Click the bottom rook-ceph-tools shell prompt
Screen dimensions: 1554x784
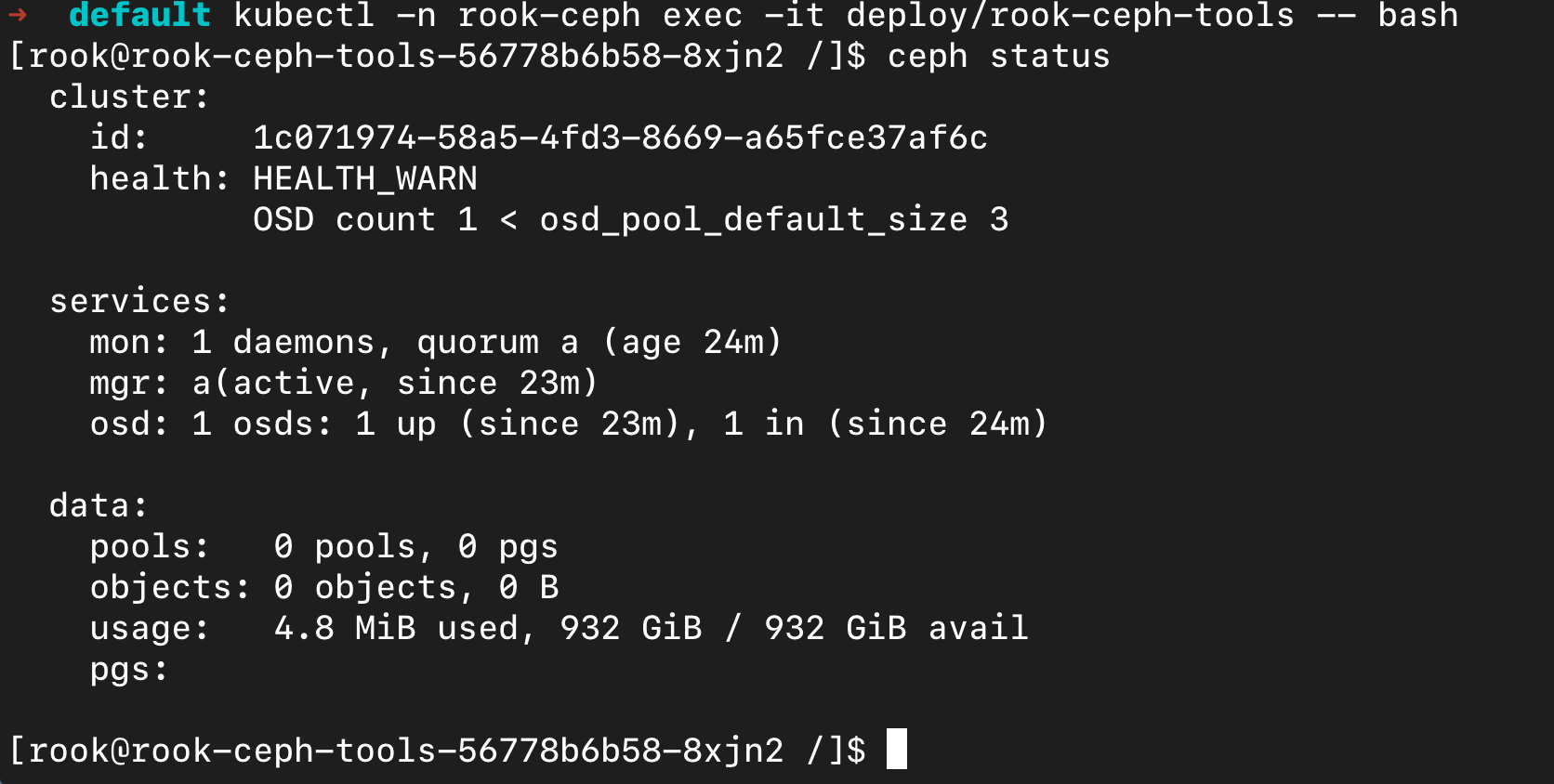point(437,751)
